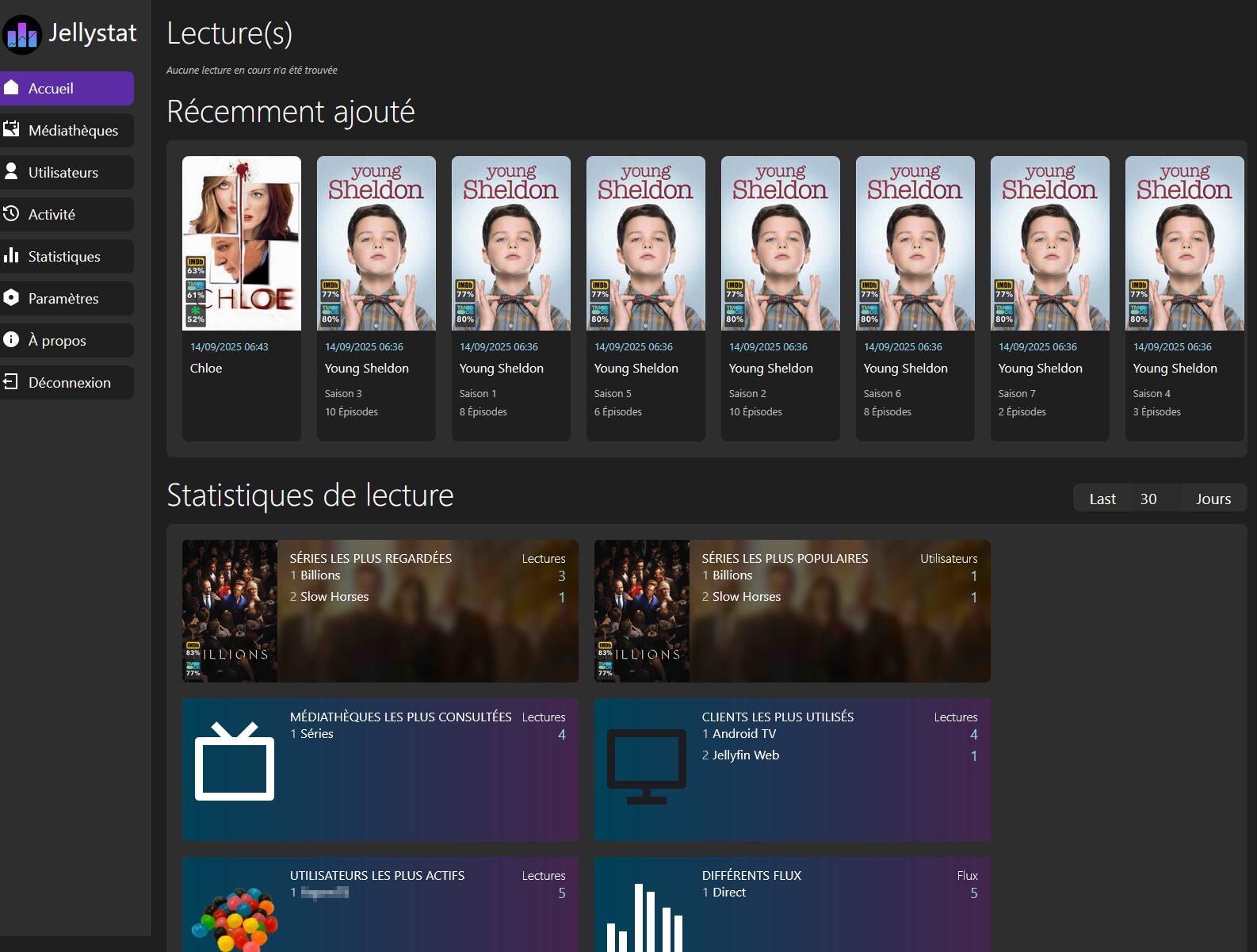Click the Jours label in period filter
Viewport: 1257px width, 952px height.
(x=1213, y=499)
